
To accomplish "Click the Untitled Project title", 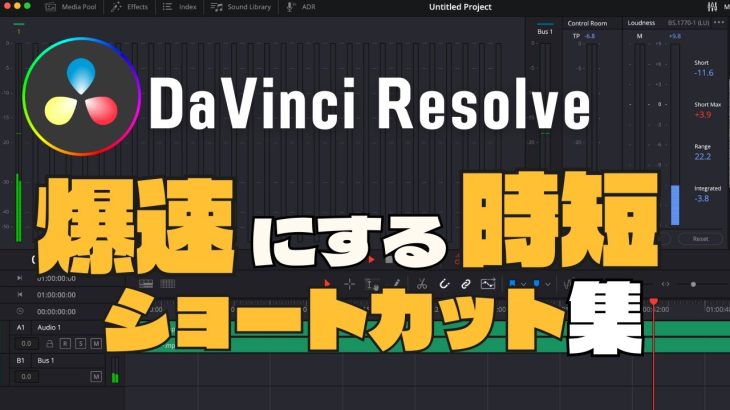I will (460, 7).
